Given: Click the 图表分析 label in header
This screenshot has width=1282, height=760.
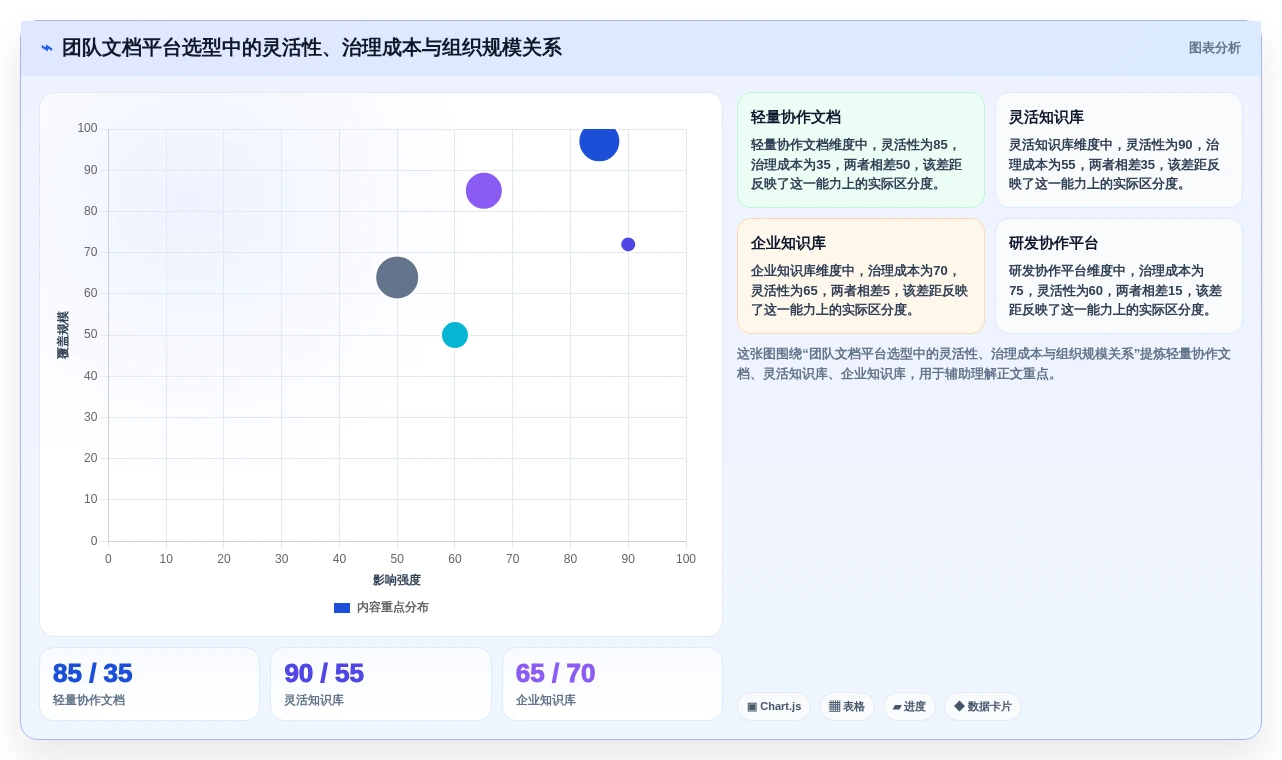Looking at the screenshot, I should (x=1214, y=48).
